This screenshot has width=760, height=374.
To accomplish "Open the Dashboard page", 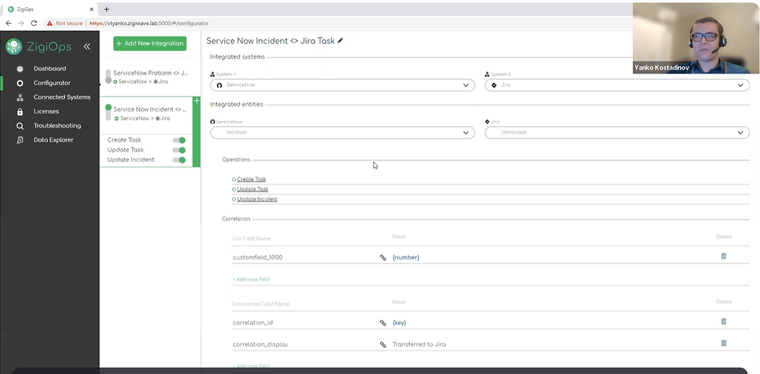I will pyautogui.click(x=49, y=69).
